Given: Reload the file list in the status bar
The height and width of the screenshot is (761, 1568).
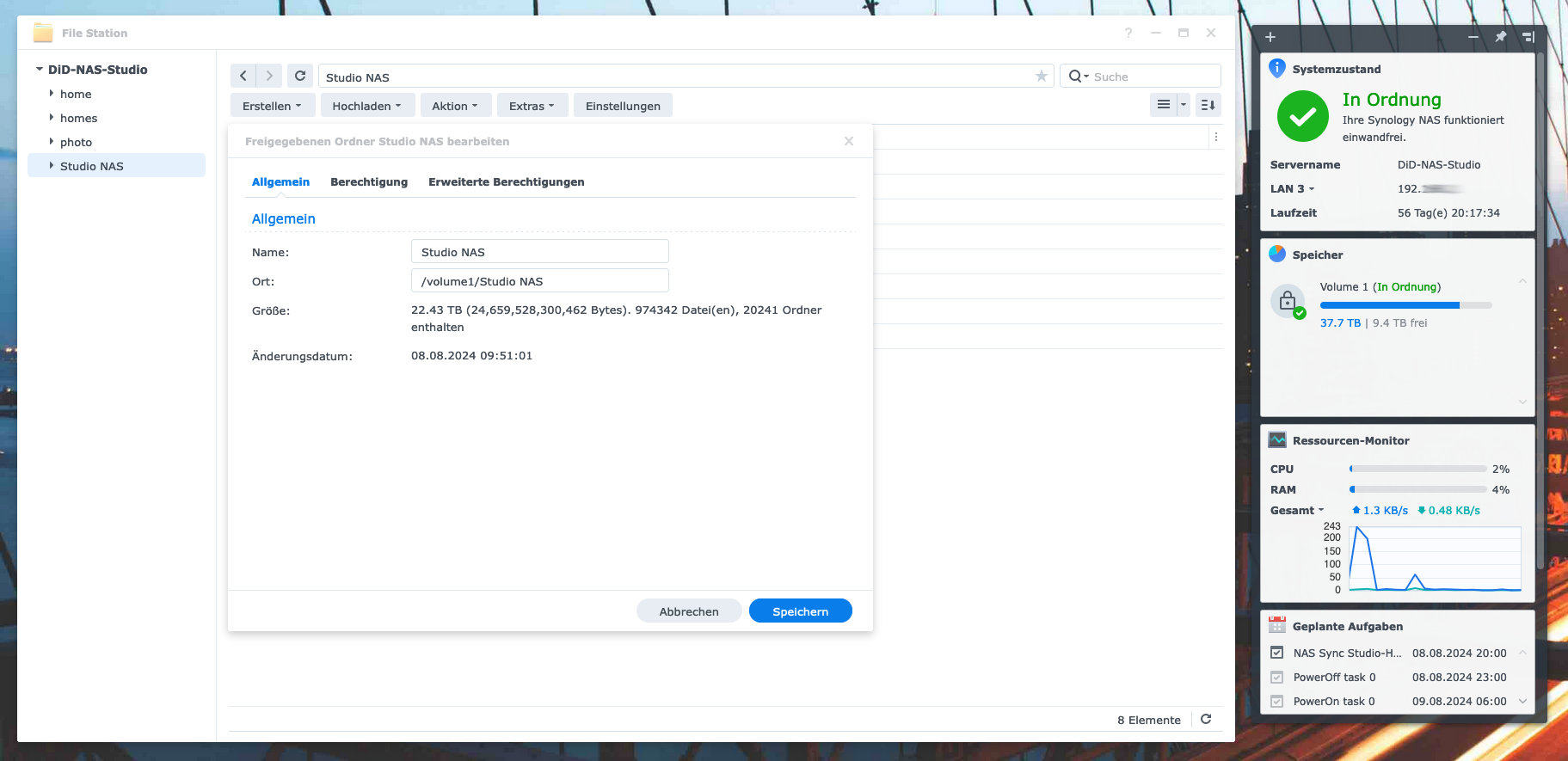Looking at the screenshot, I should pyautogui.click(x=1206, y=720).
